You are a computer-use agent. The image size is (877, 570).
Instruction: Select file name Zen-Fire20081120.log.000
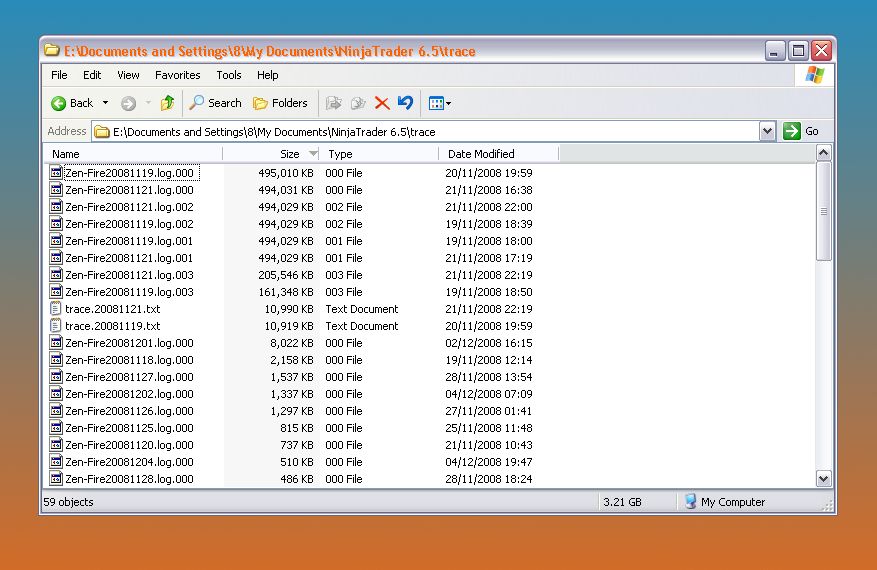(129, 445)
